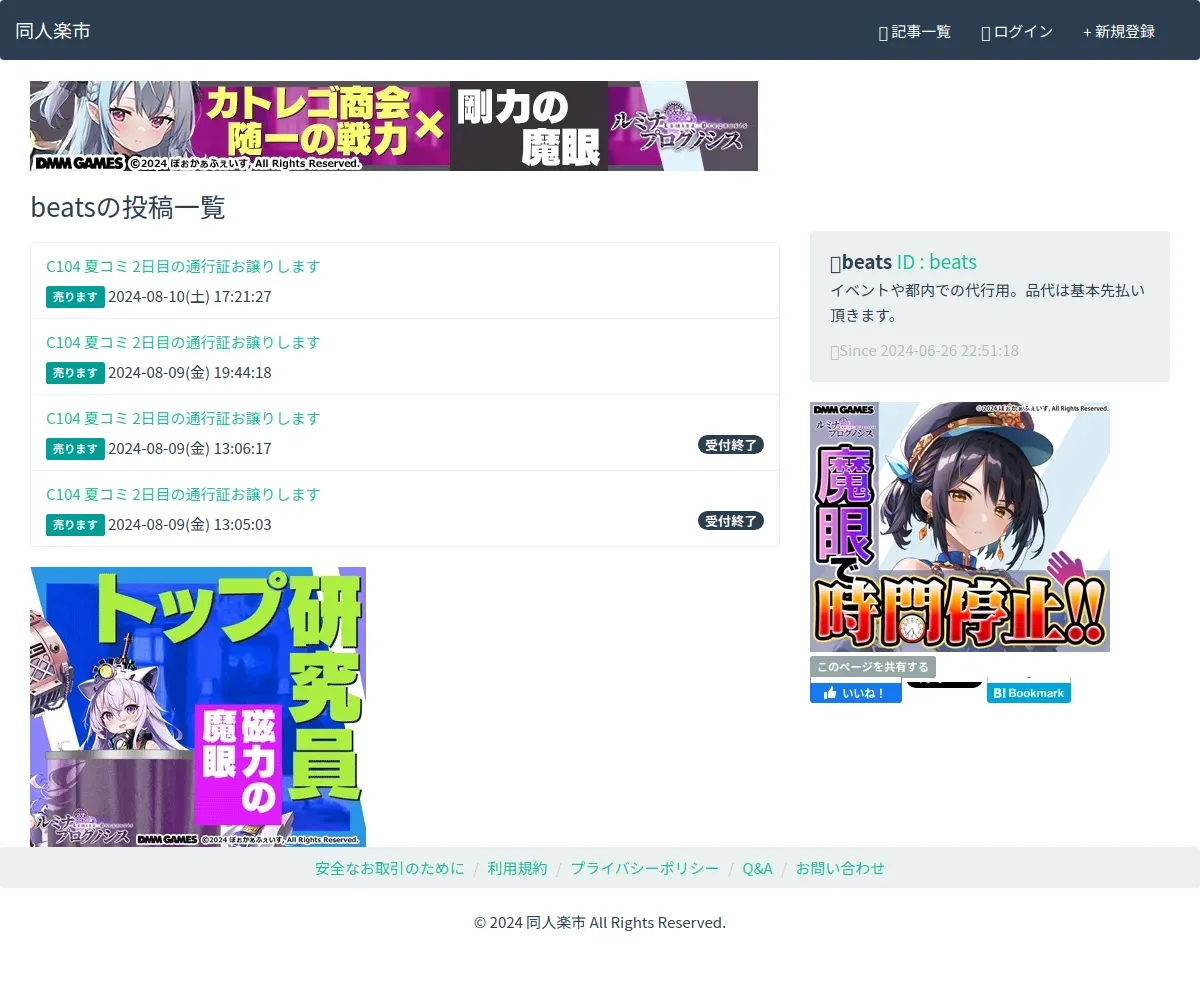1200x1000 pixels.
Task: Click 売ります badge on the 13:06:17 row
Action: point(75,449)
